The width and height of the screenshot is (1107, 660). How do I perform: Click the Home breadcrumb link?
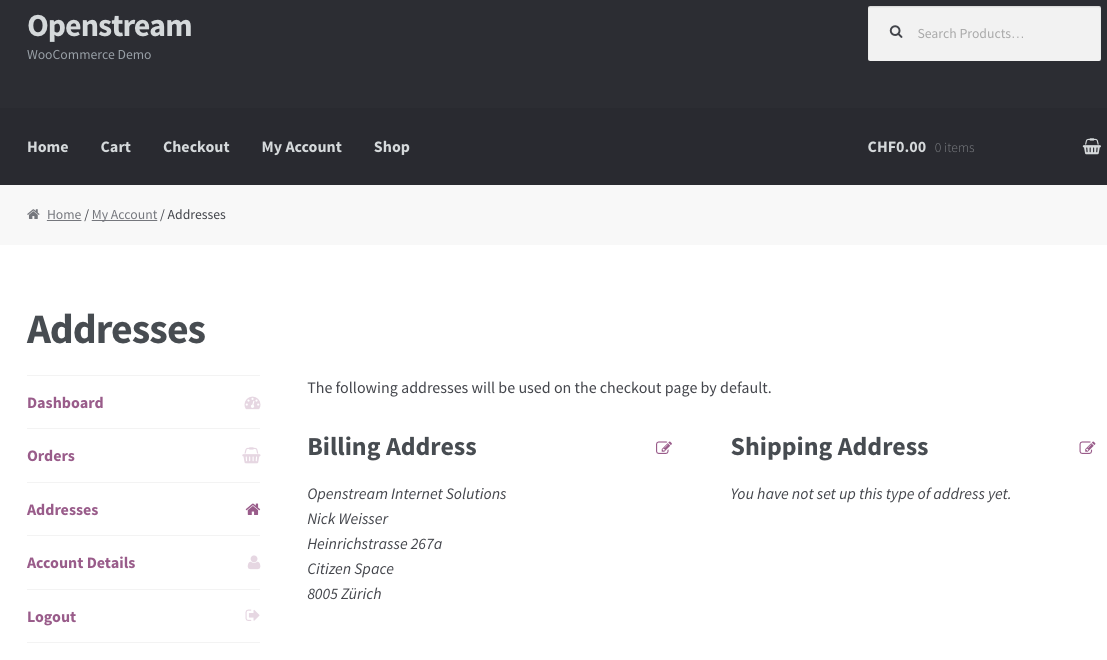pyautogui.click(x=64, y=215)
